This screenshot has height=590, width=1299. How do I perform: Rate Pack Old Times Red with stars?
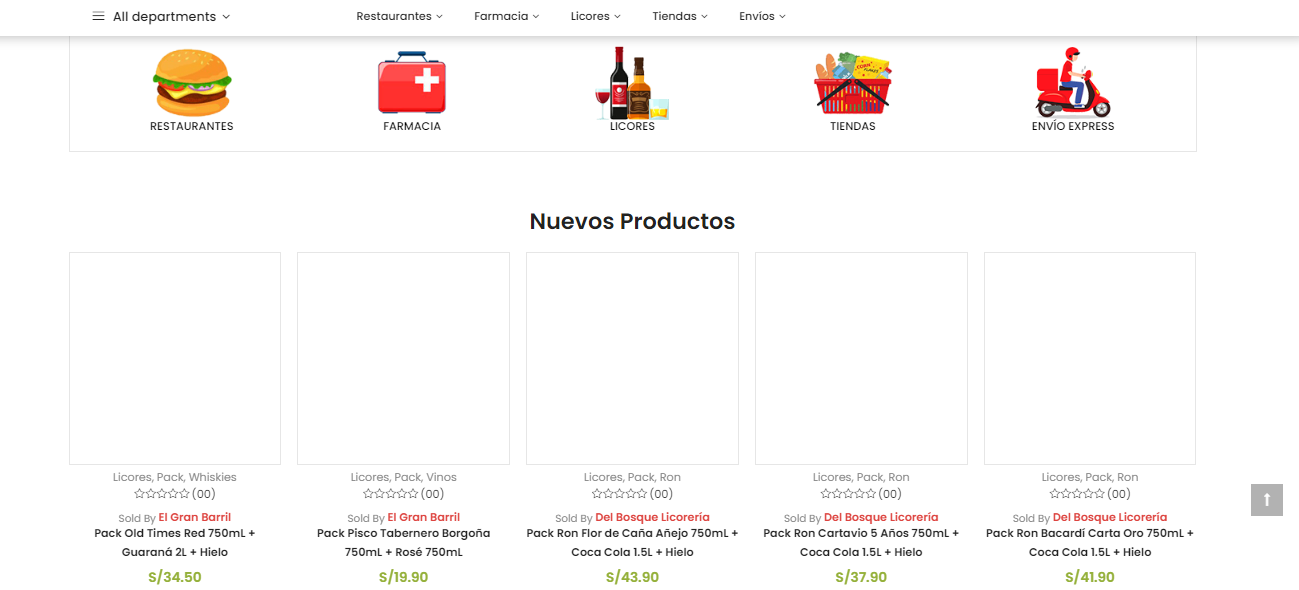tap(162, 494)
